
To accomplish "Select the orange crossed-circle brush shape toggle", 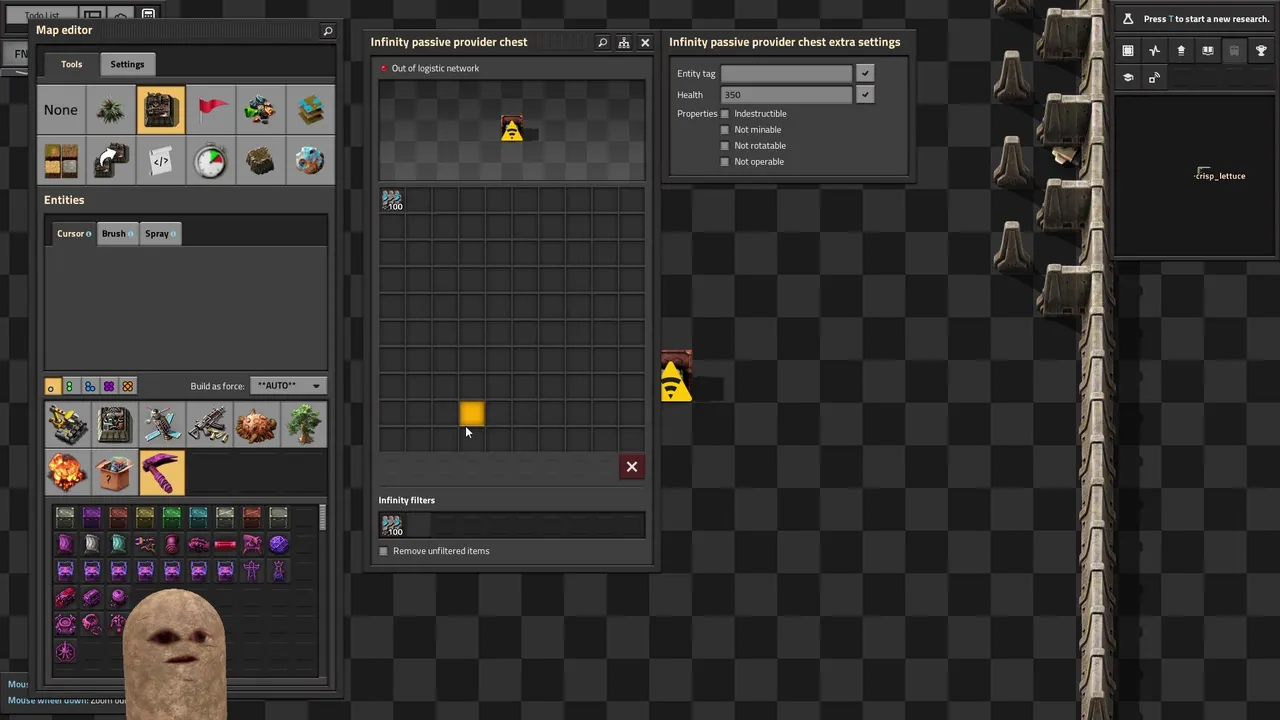I will tap(127, 386).
